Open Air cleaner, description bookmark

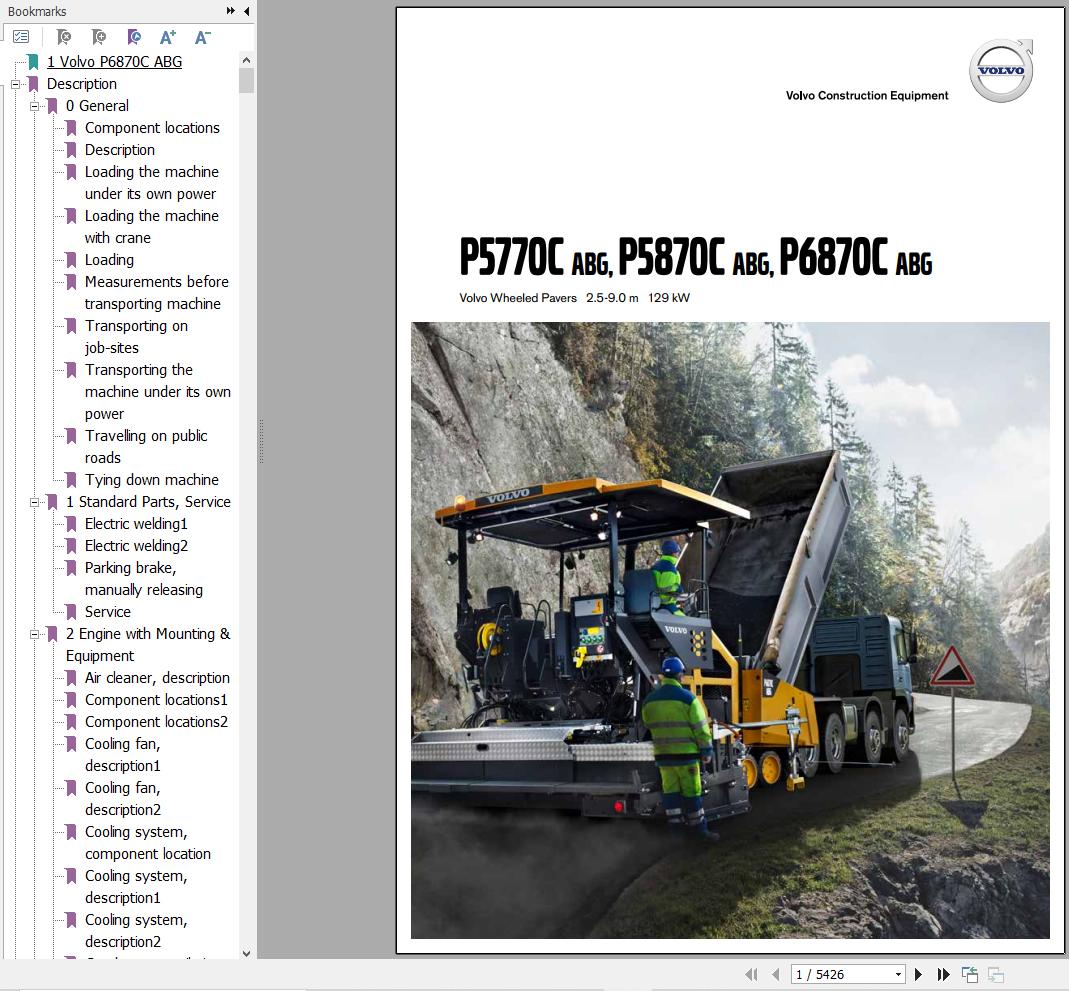click(x=157, y=677)
